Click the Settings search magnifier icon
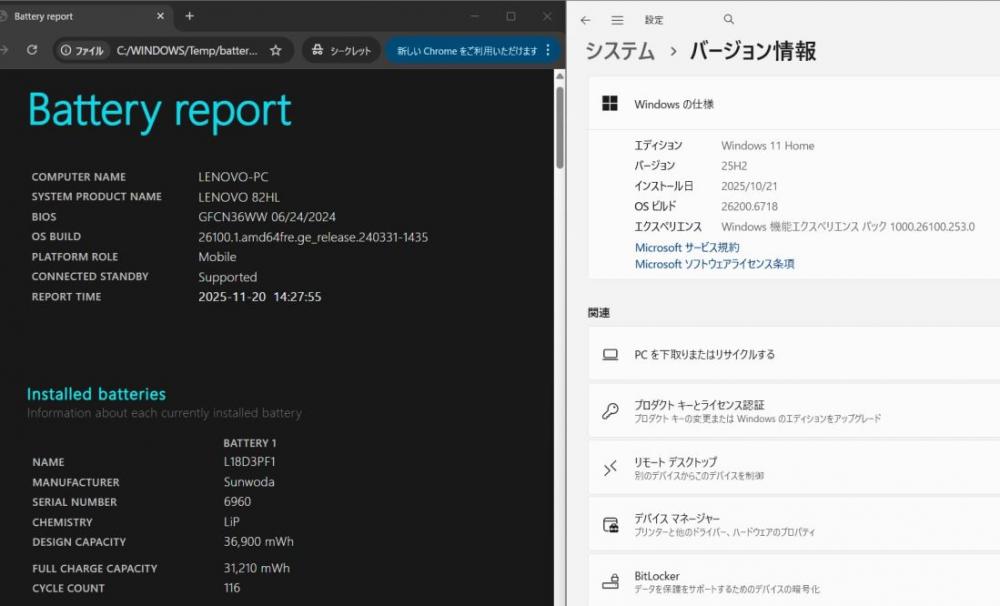The image size is (1000, 606). click(x=728, y=20)
